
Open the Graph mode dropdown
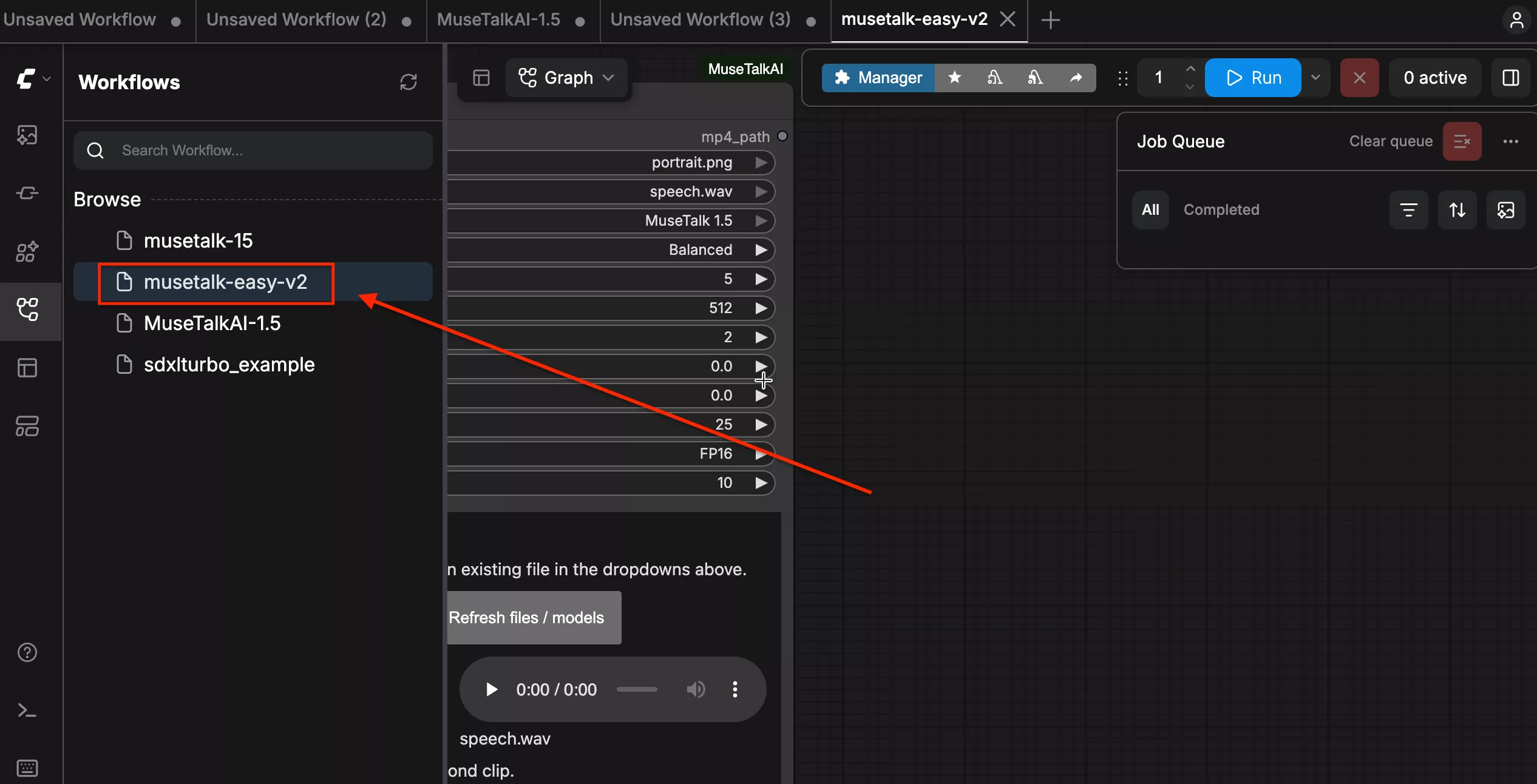[566, 78]
